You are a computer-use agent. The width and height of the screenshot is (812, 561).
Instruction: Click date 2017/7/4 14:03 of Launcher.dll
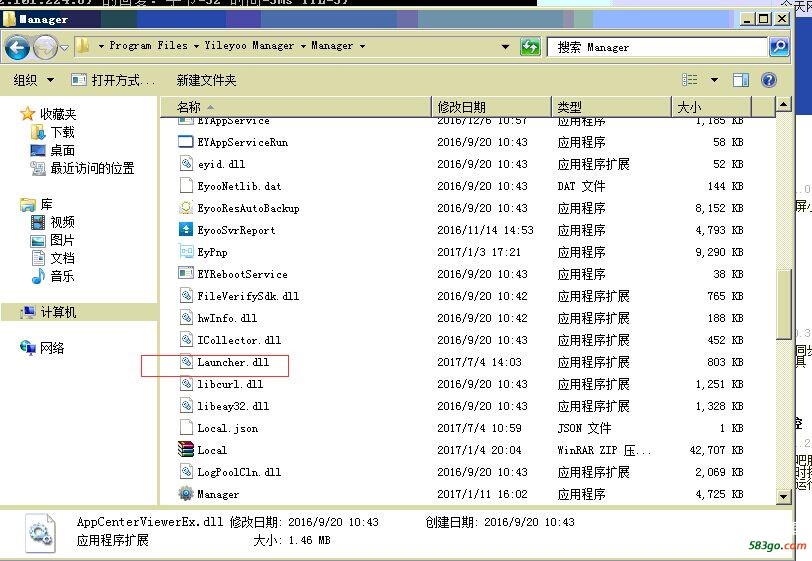(x=479, y=362)
